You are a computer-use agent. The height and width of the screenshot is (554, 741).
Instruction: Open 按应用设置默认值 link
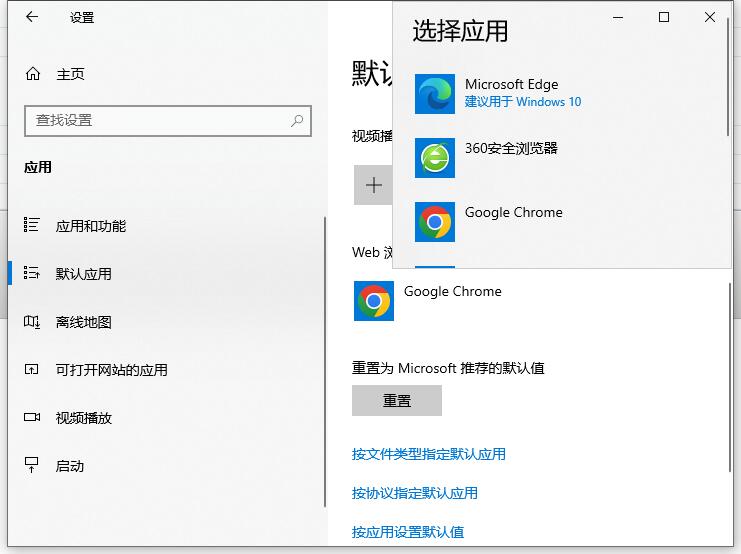click(408, 532)
